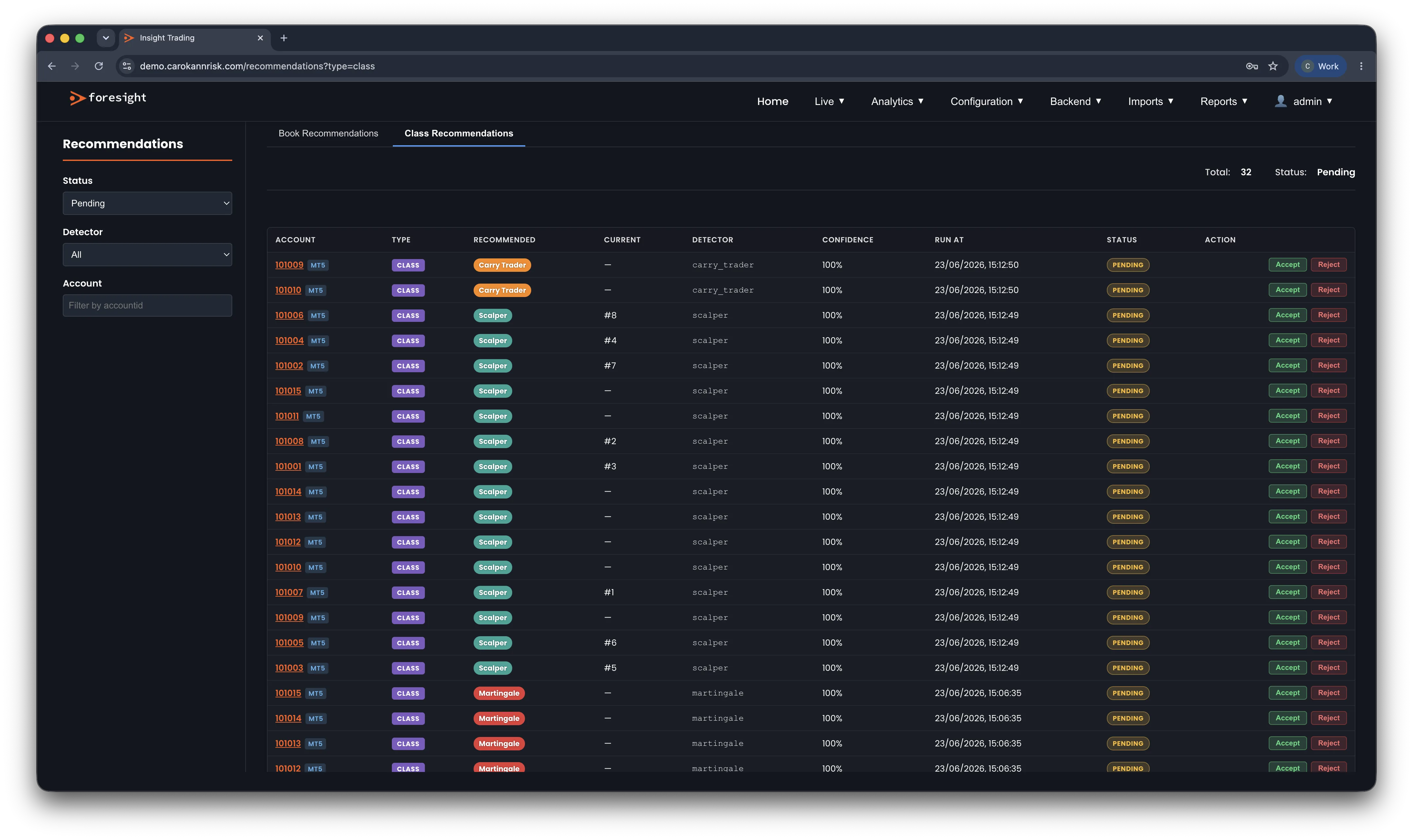Click the foresight logo
Image resolution: width=1413 pixels, height=840 pixels.
click(108, 98)
